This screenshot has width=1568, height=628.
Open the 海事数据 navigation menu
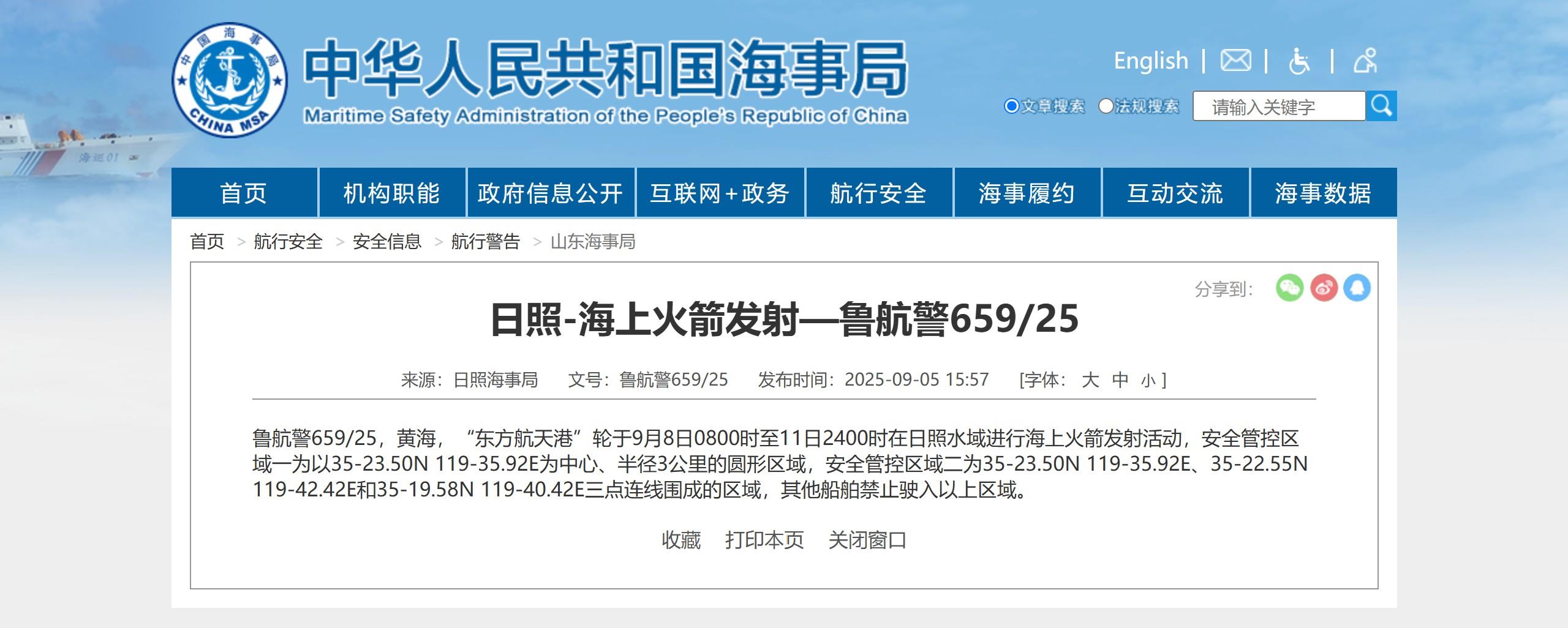[x=1323, y=193]
